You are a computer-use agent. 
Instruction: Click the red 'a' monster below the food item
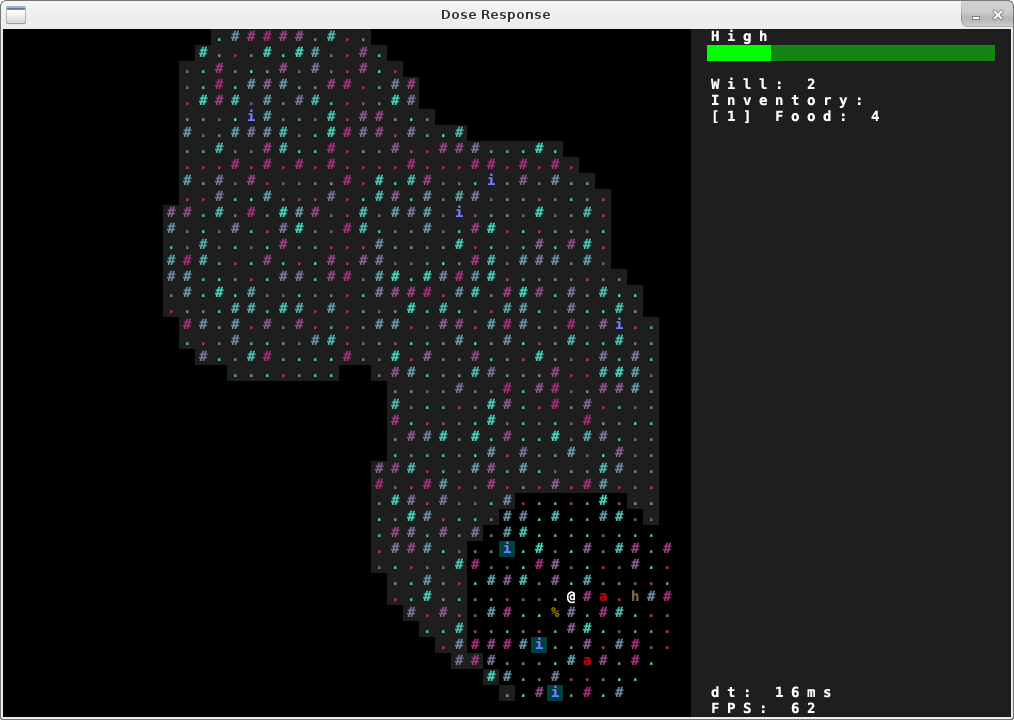click(587, 660)
